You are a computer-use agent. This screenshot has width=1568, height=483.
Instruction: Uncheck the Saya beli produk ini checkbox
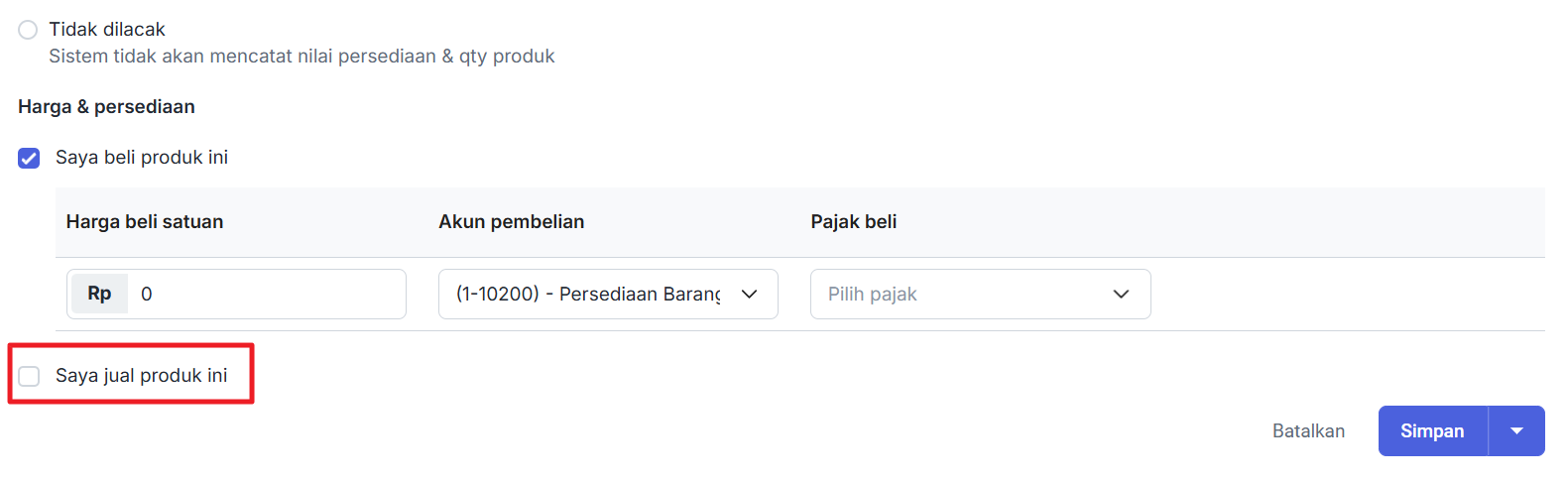click(x=29, y=158)
